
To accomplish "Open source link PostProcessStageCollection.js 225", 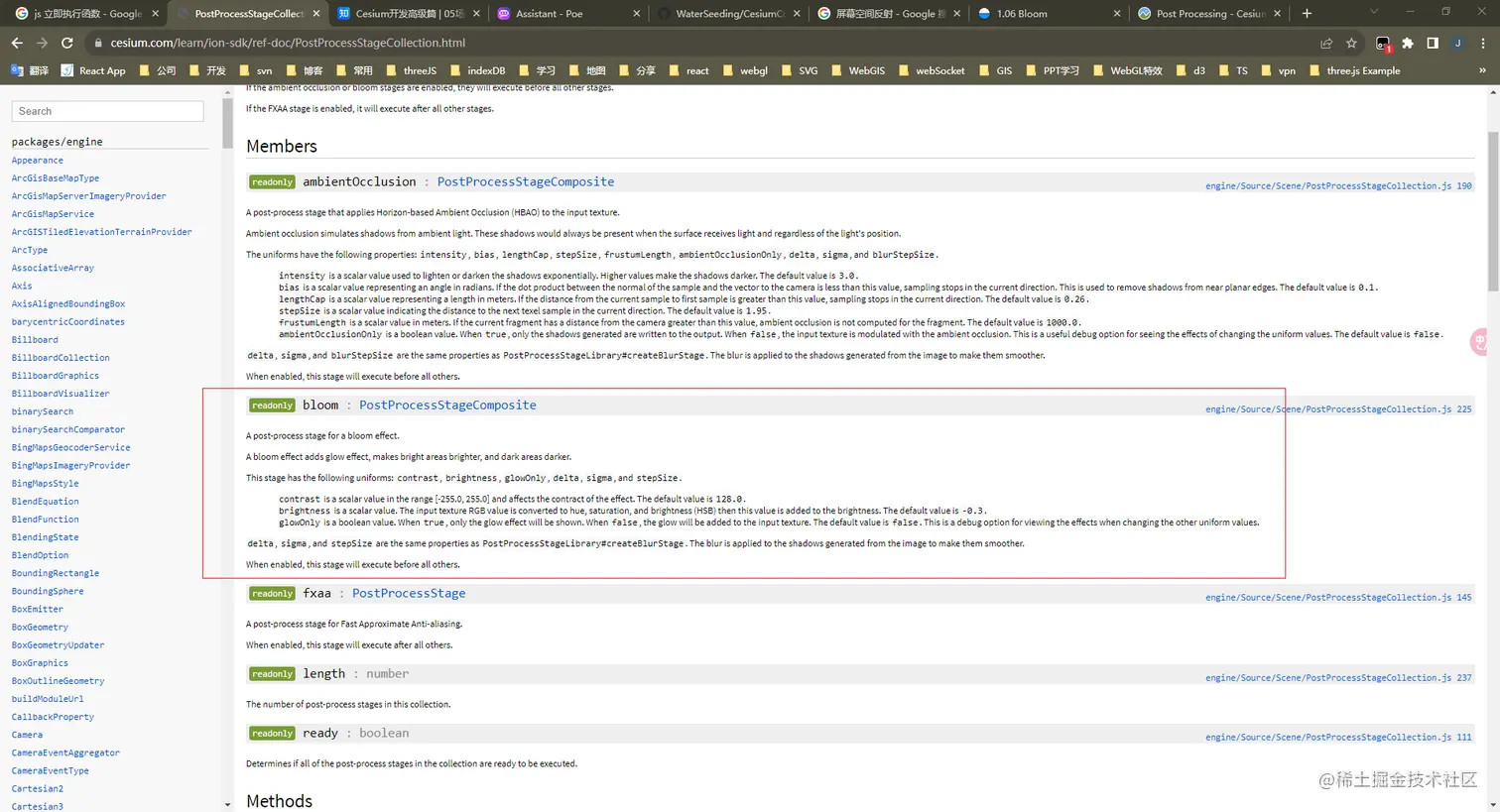I will point(1338,408).
